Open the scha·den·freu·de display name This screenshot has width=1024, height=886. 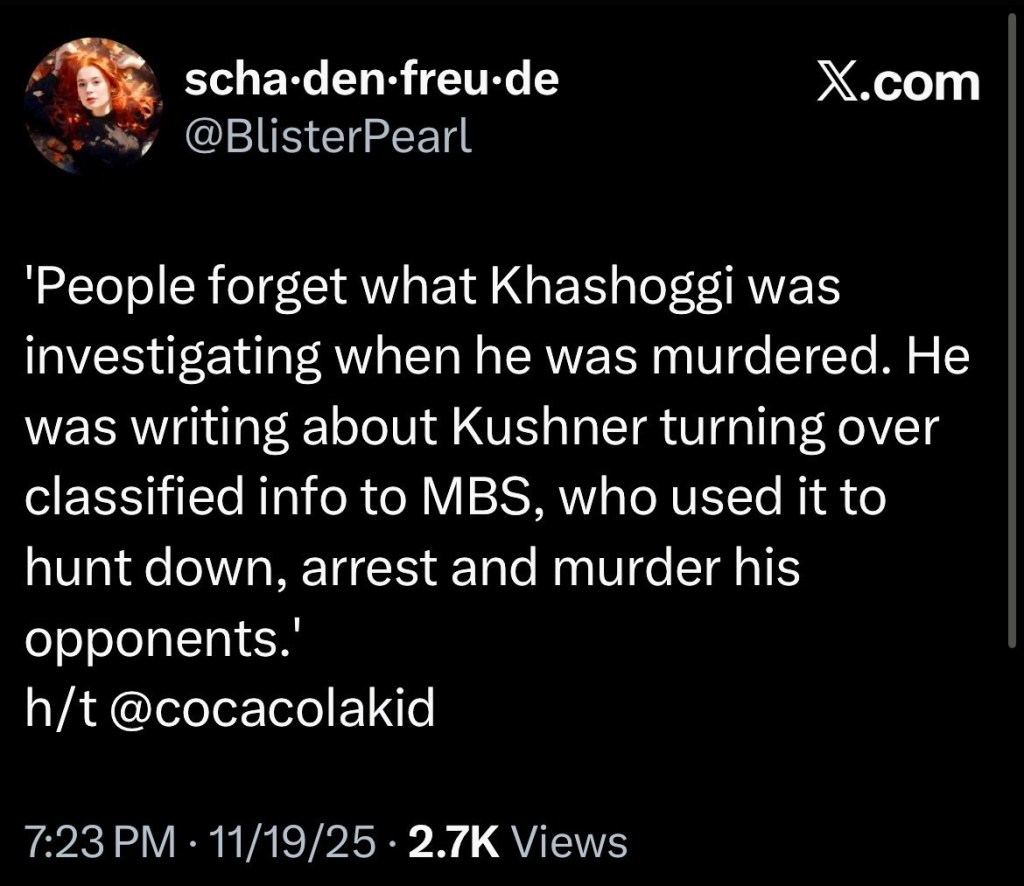click(372, 80)
